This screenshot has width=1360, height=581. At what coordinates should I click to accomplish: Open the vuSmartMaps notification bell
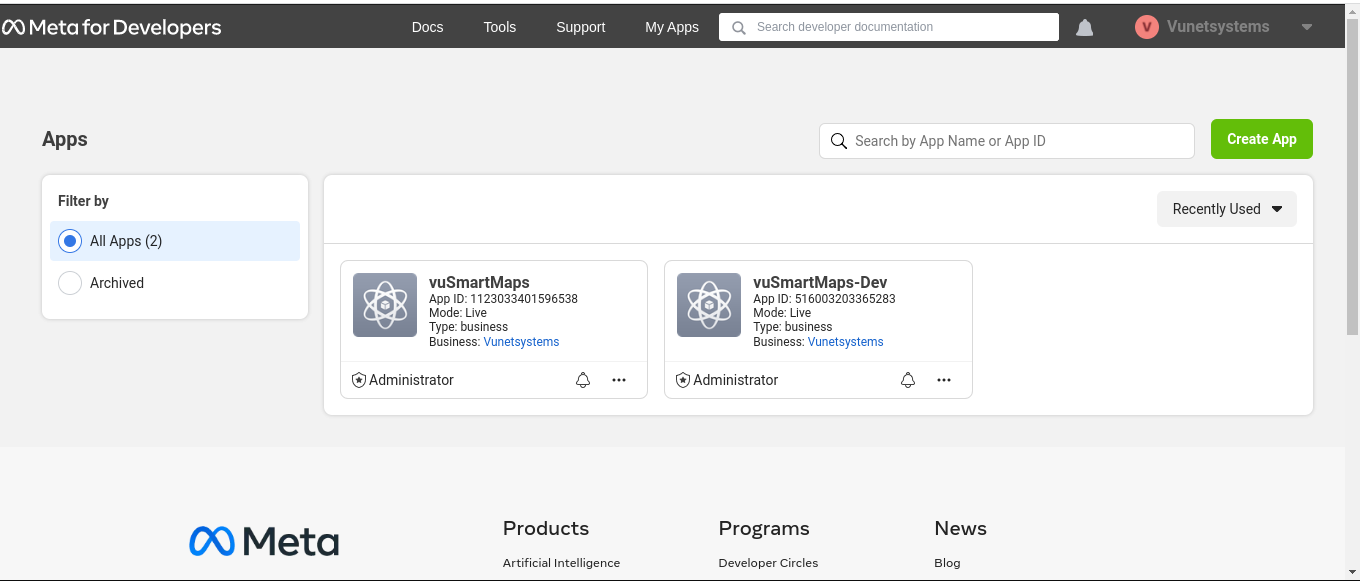[583, 380]
